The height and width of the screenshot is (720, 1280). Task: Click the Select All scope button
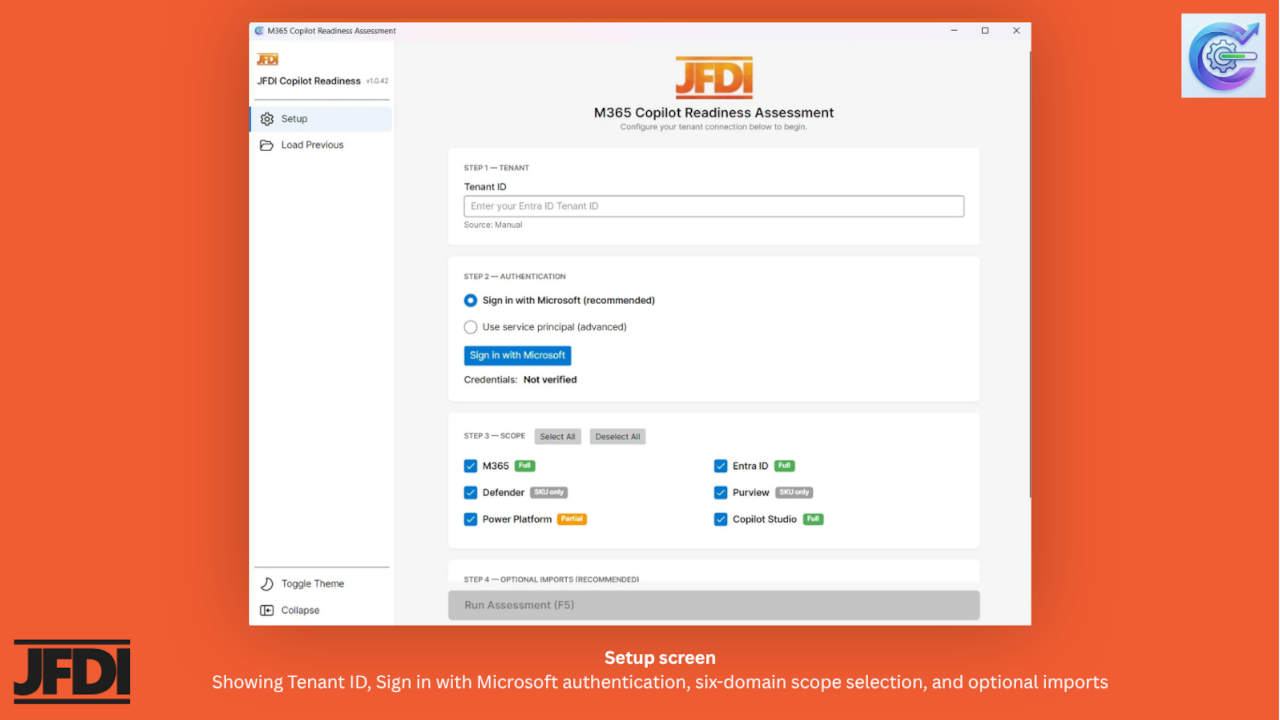pos(557,437)
